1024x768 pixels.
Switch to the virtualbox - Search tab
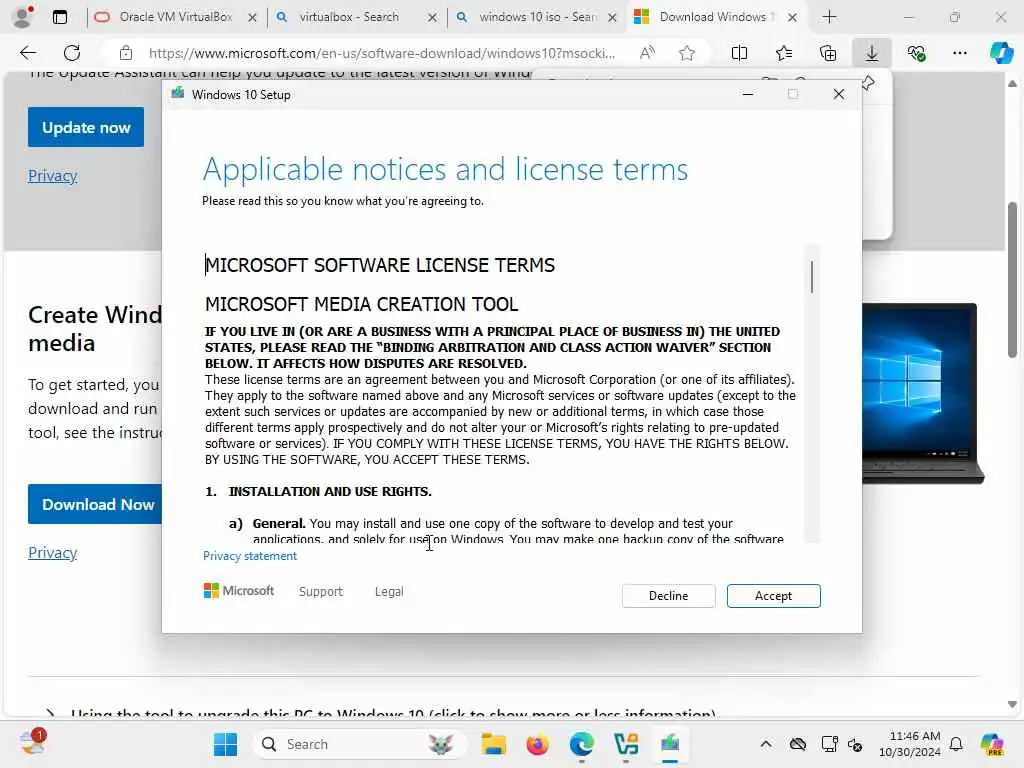[x=347, y=17]
